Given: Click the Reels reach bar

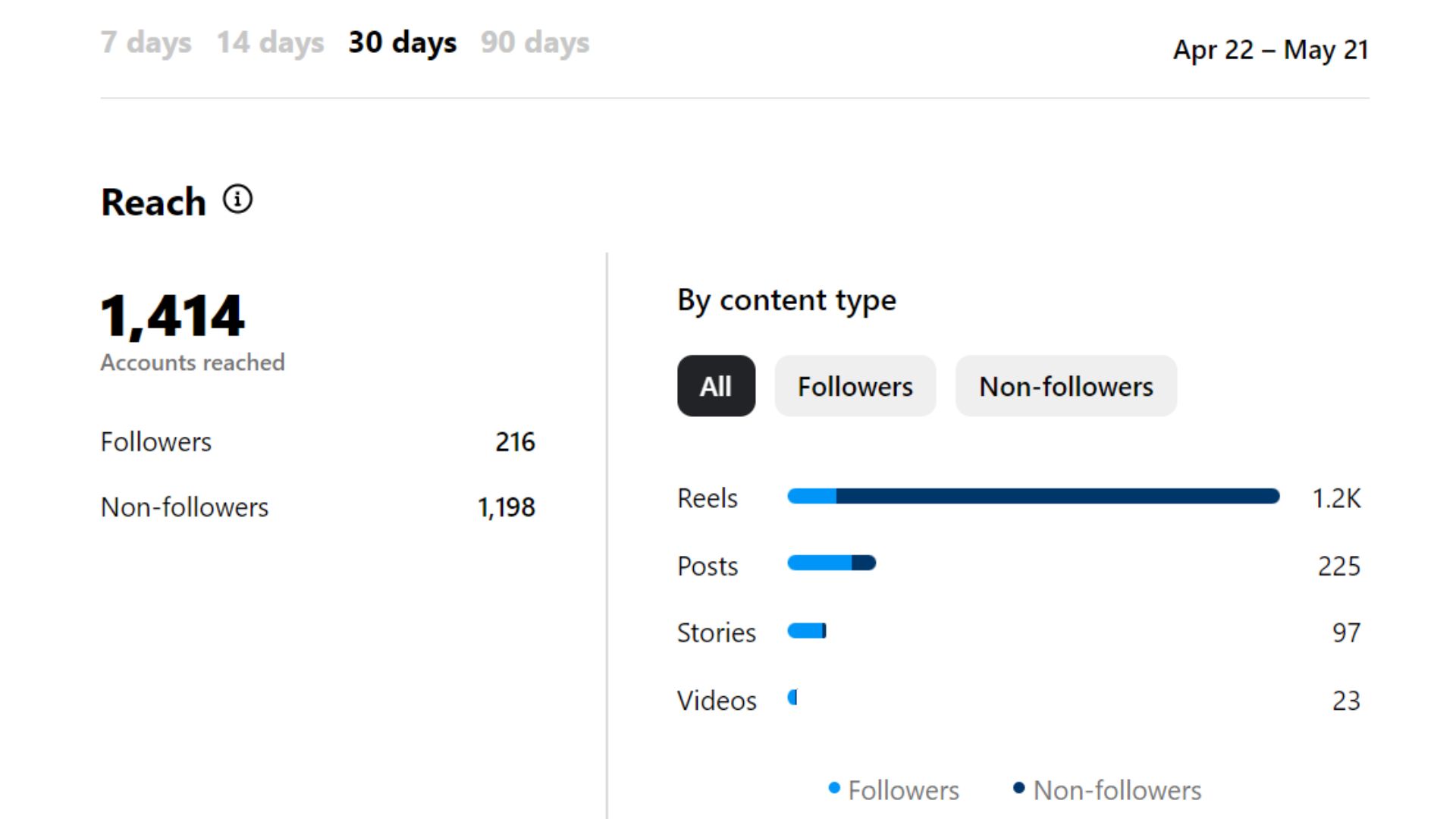Looking at the screenshot, I should (1033, 497).
